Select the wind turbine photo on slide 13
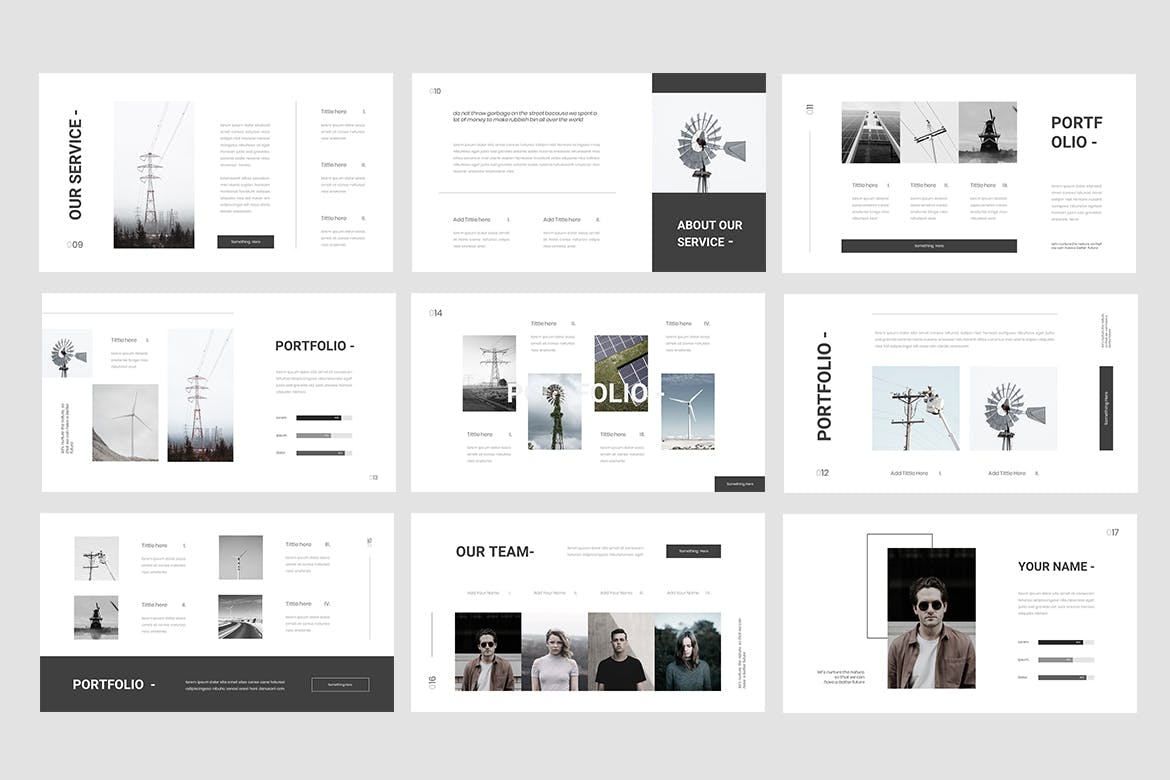 (x=125, y=422)
